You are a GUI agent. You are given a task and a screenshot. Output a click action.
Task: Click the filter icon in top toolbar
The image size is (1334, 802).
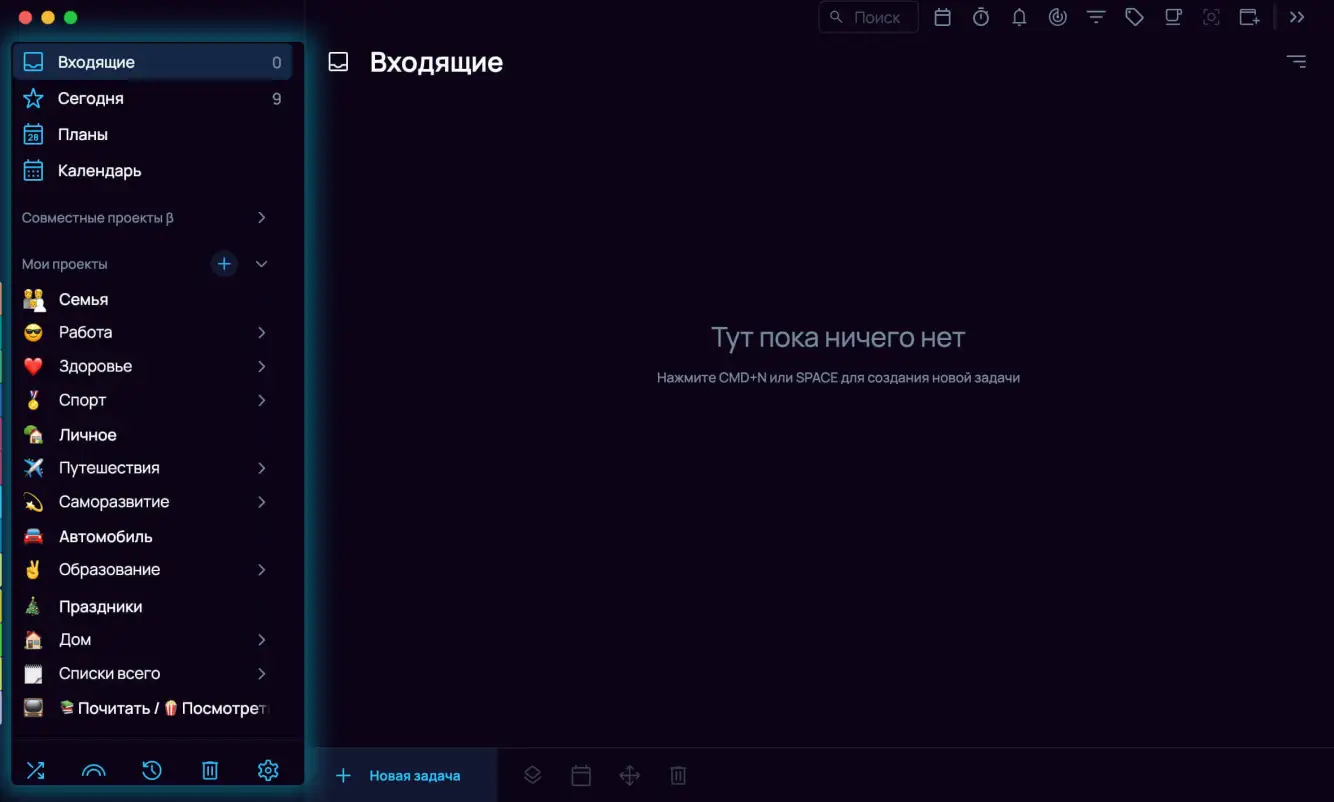pos(1096,17)
